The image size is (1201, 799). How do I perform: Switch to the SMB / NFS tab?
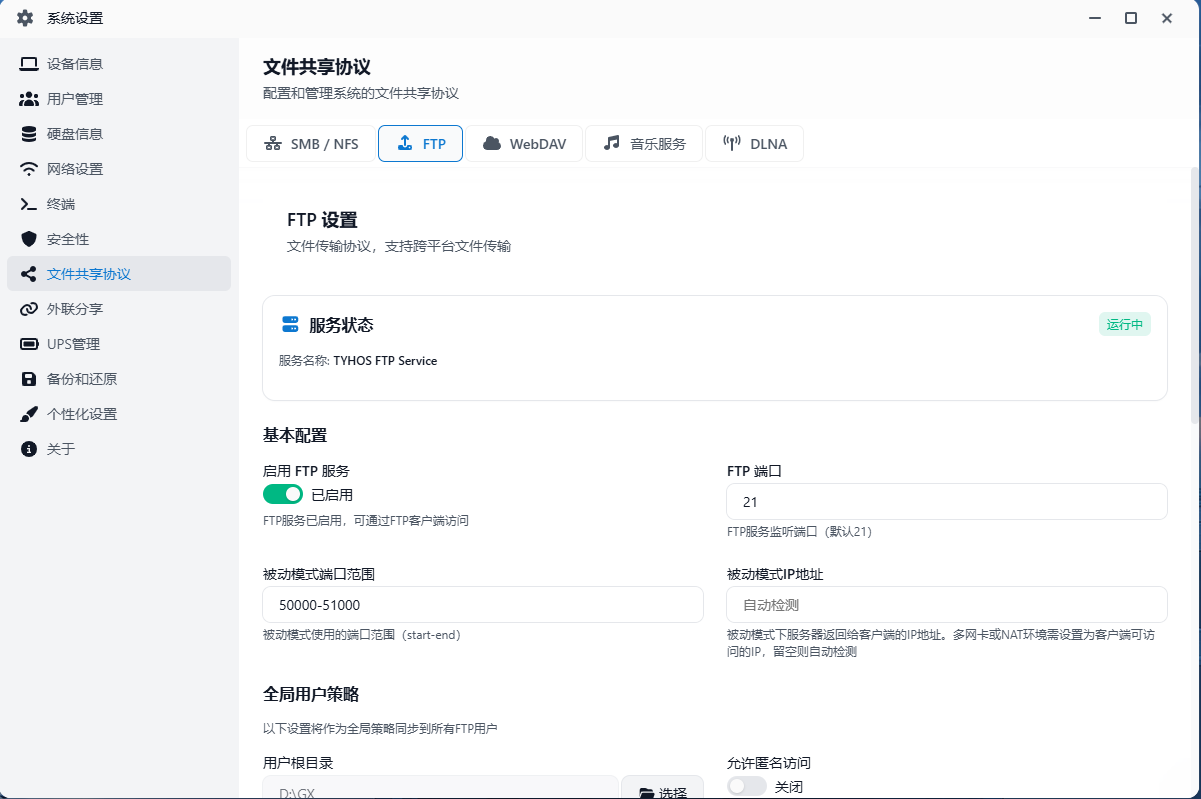coord(310,144)
